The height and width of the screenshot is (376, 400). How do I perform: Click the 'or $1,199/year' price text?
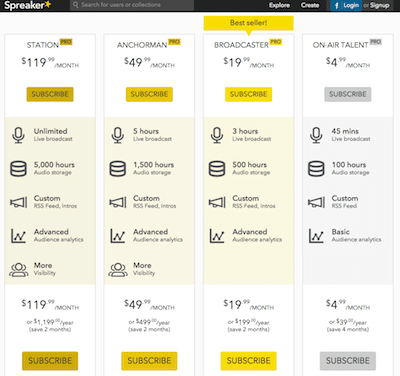point(50,322)
